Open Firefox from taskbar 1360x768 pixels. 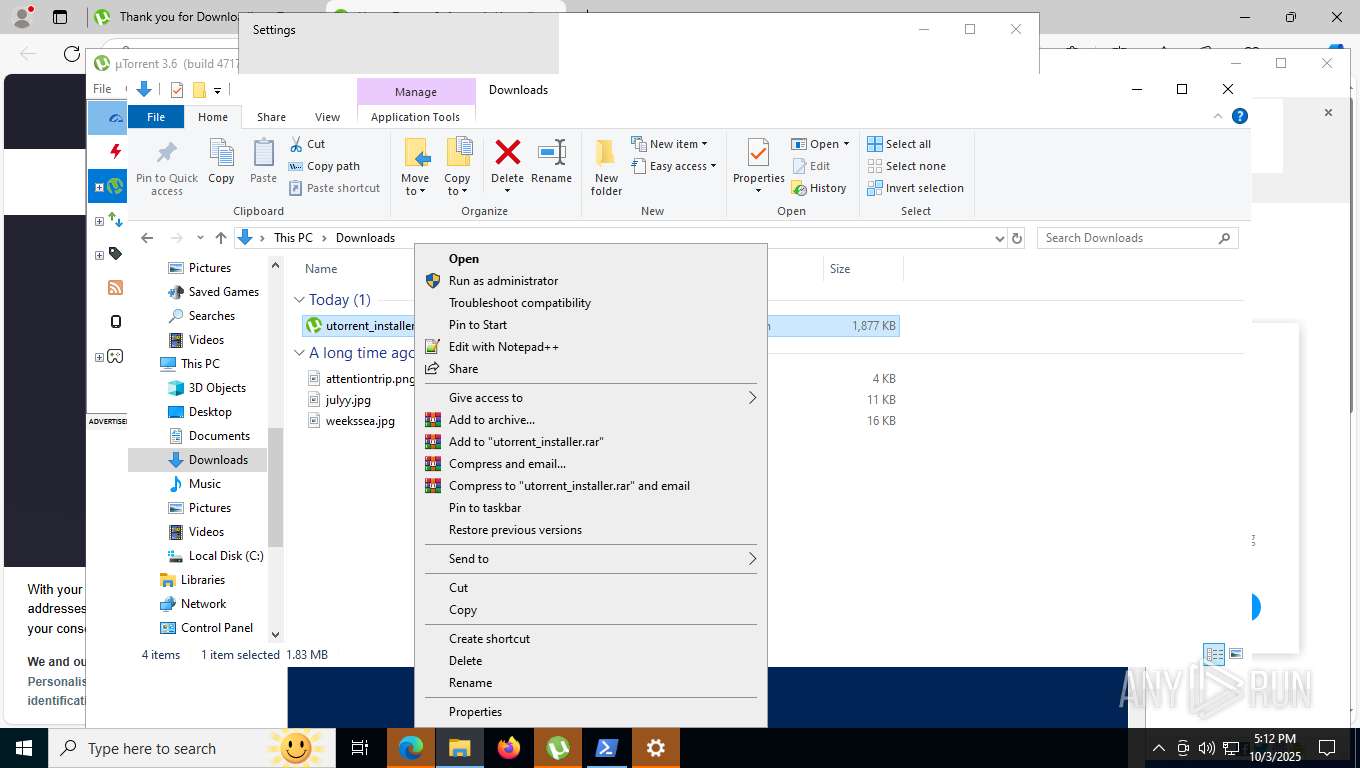click(x=509, y=748)
